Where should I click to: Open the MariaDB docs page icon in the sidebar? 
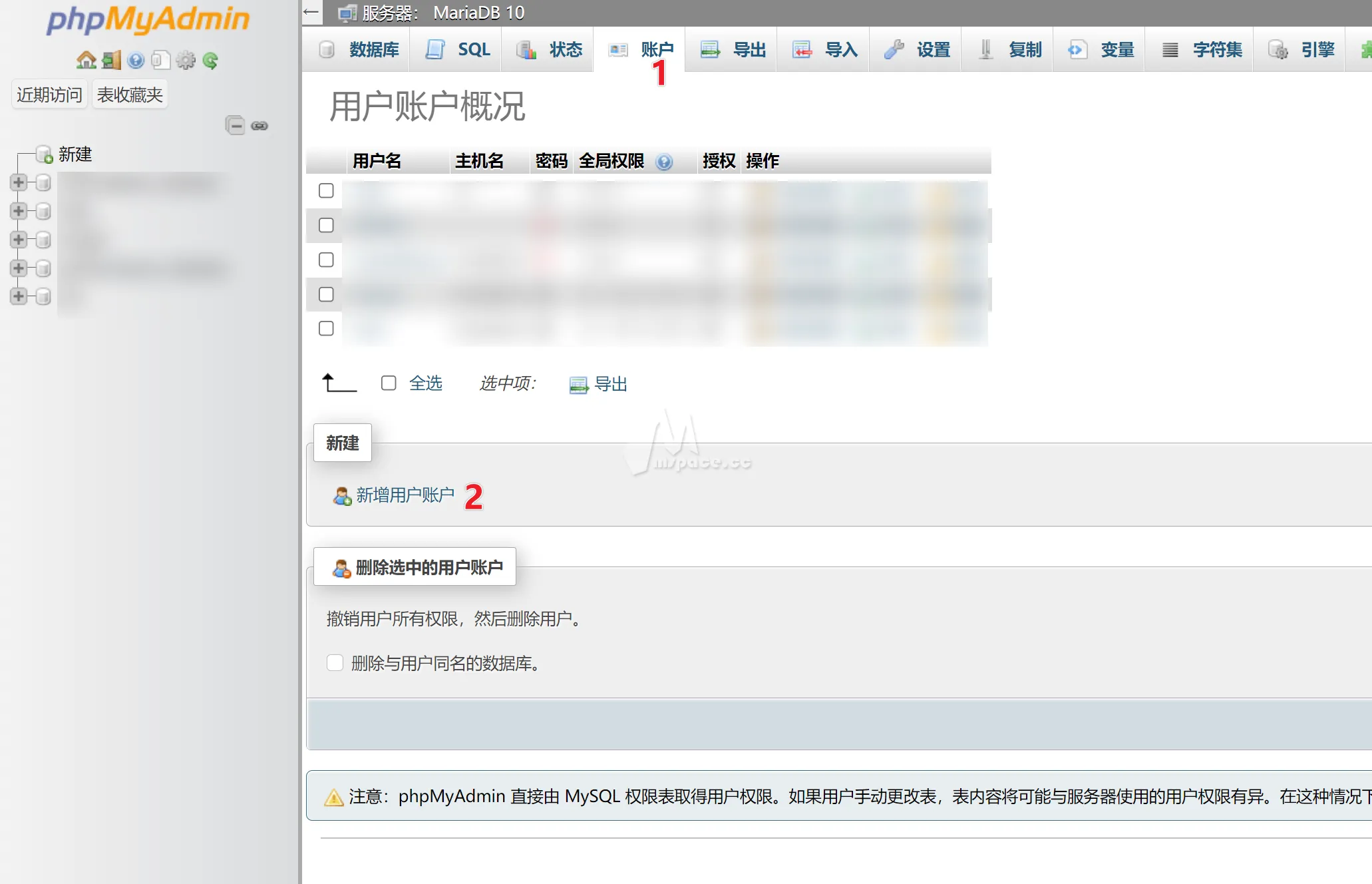pos(160,61)
